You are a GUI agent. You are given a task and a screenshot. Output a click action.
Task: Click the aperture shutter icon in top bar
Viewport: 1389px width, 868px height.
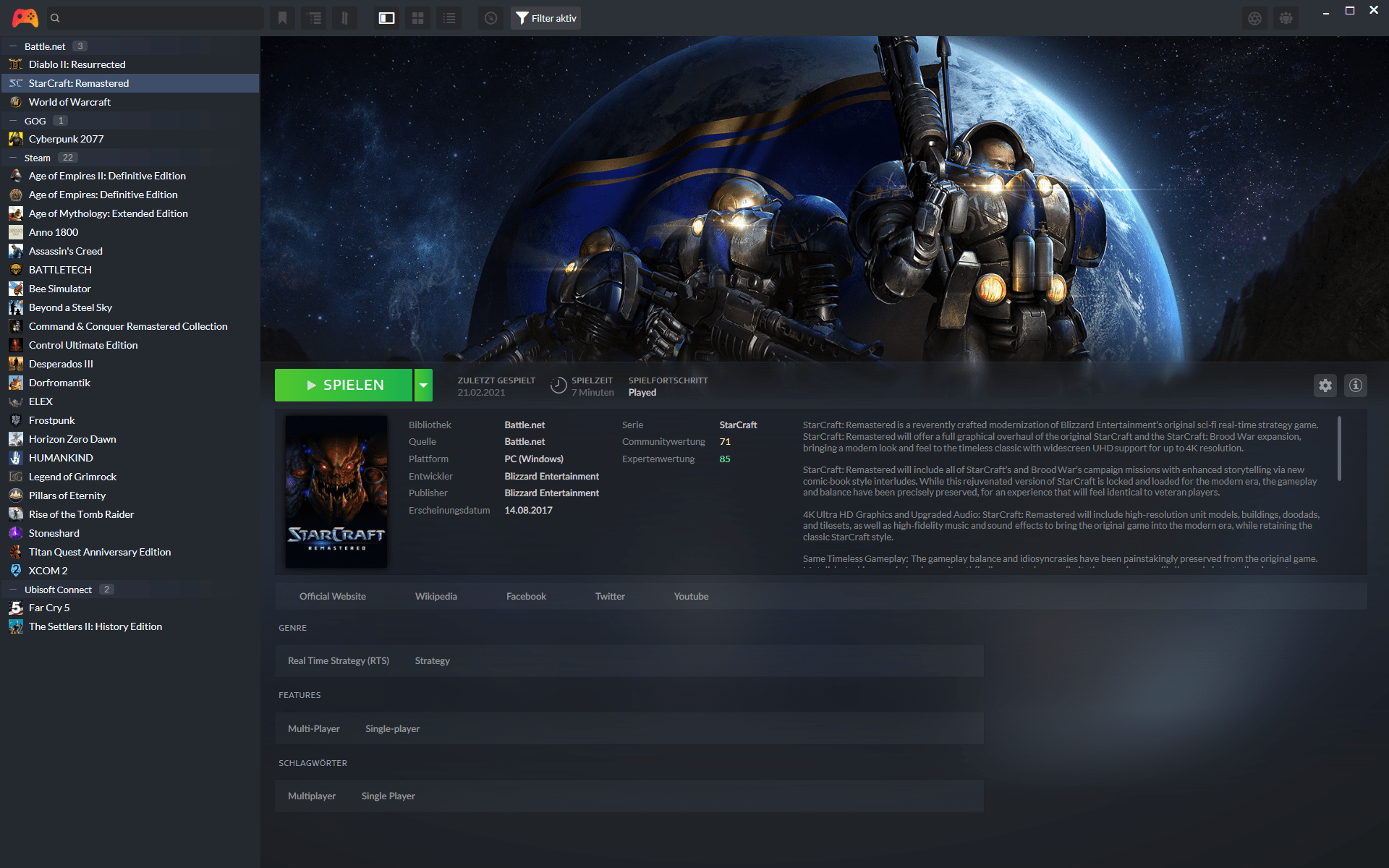tap(1255, 18)
